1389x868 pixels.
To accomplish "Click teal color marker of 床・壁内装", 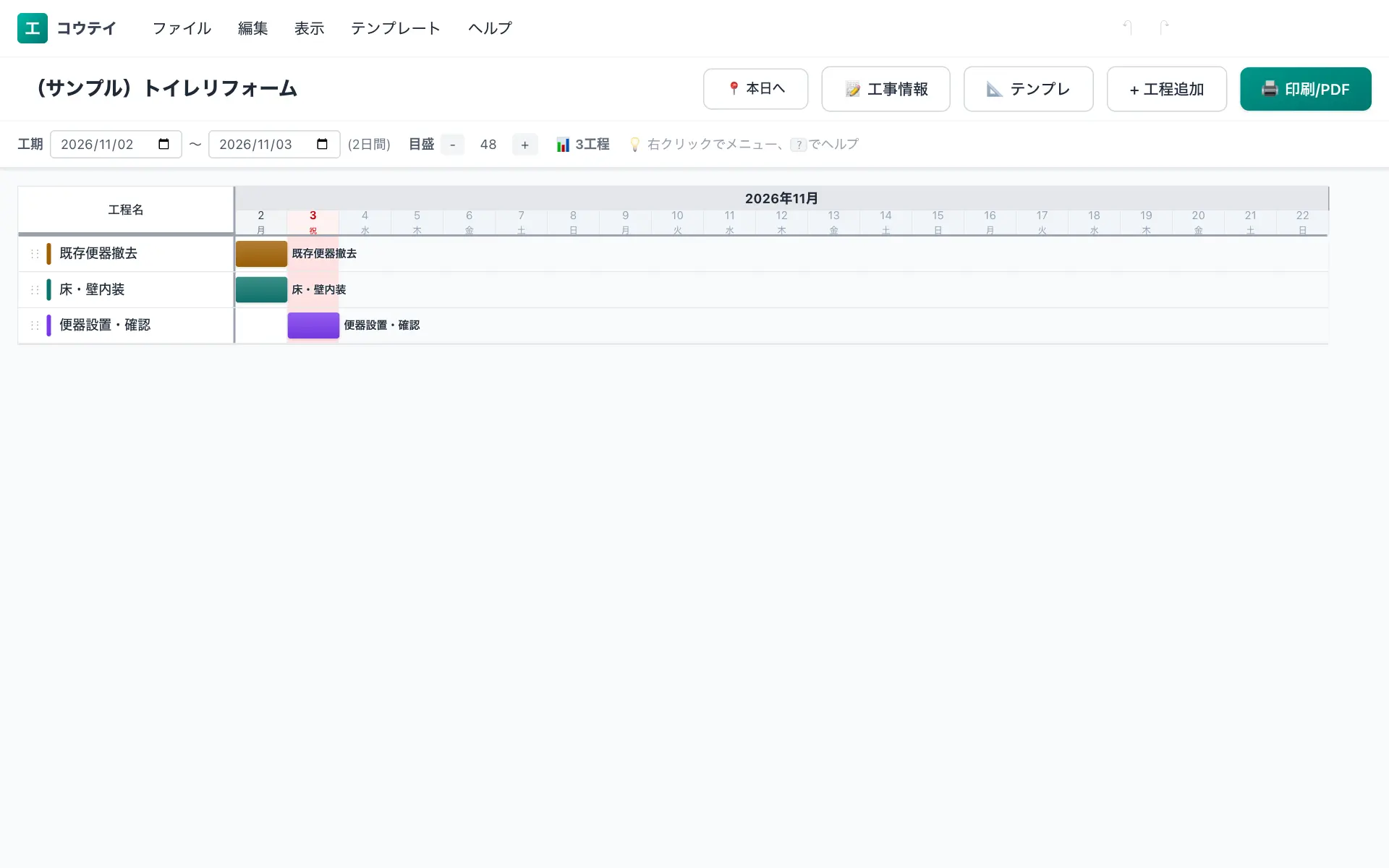I will [48, 289].
